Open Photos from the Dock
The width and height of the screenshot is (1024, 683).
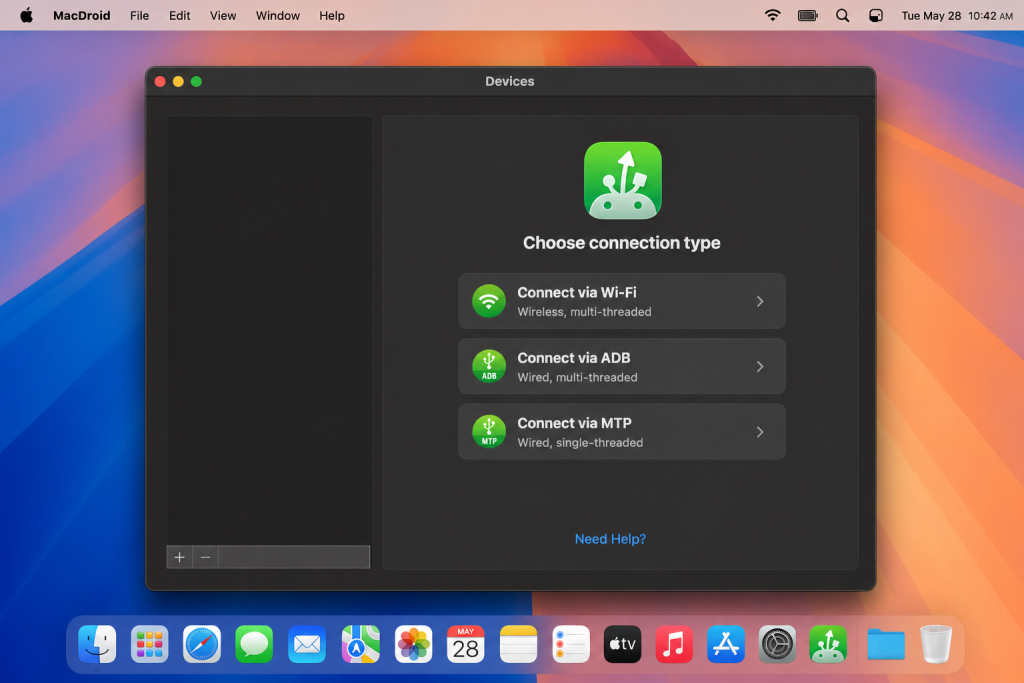click(x=413, y=644)
